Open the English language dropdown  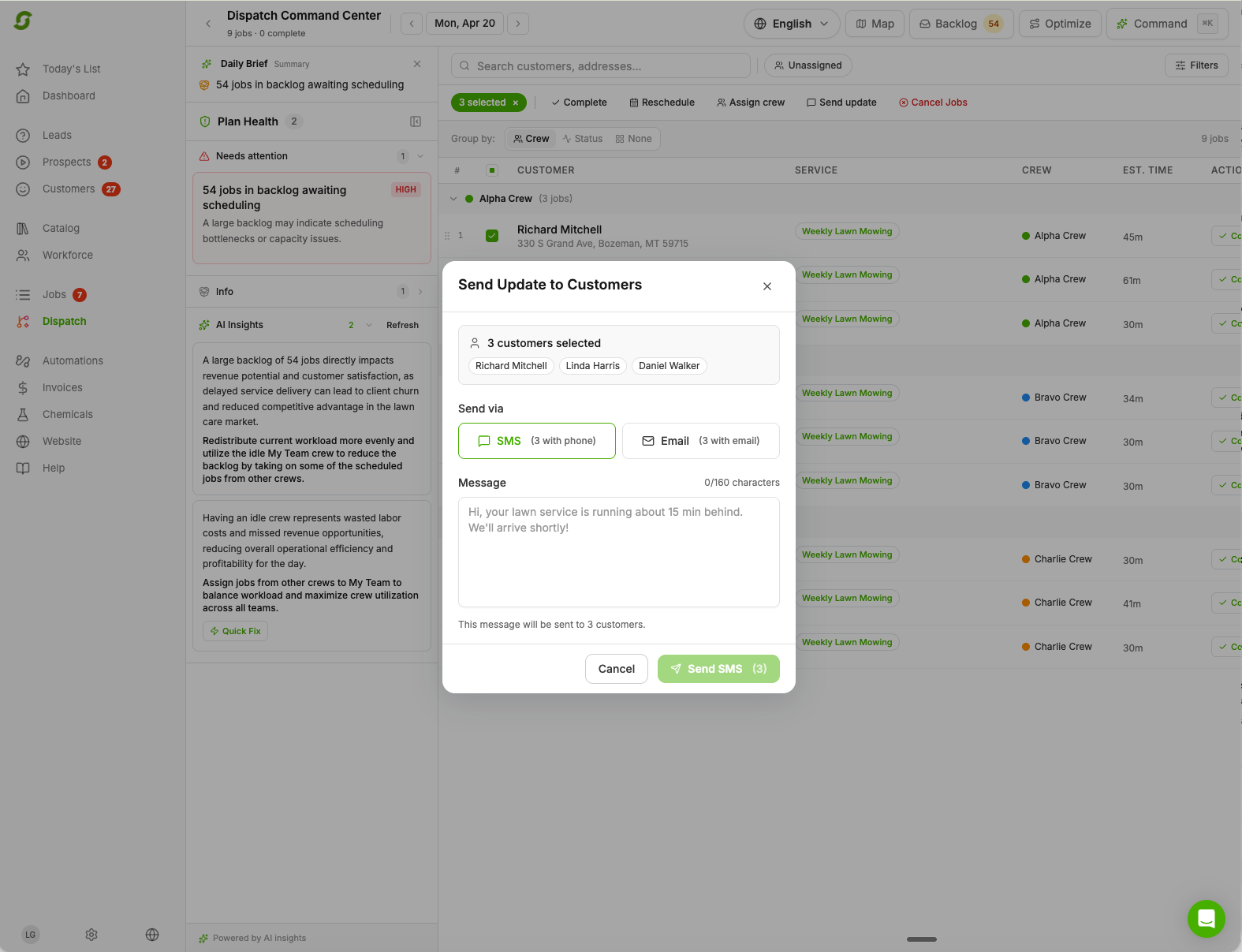click(x=791, y=24)
